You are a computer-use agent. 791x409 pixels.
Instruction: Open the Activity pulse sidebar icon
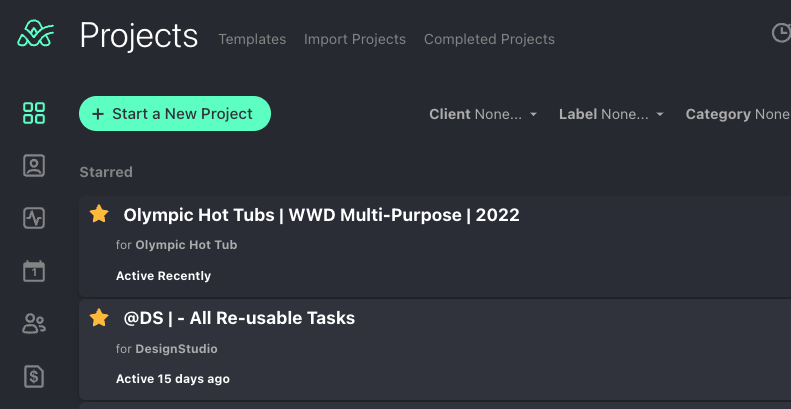point(34,218)
